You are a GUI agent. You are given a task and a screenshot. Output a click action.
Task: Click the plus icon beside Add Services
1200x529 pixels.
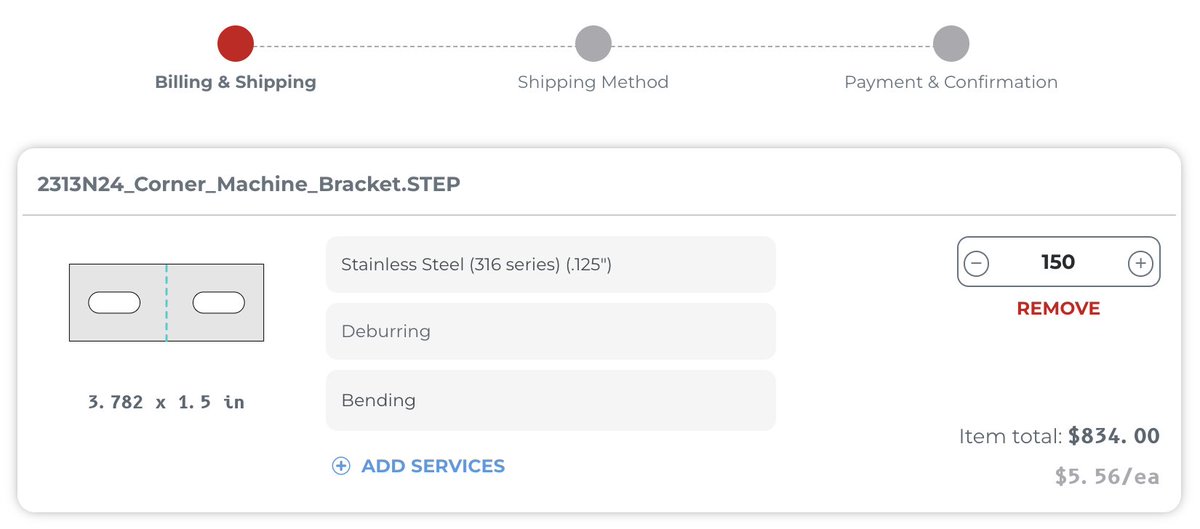tap(341, 466)
